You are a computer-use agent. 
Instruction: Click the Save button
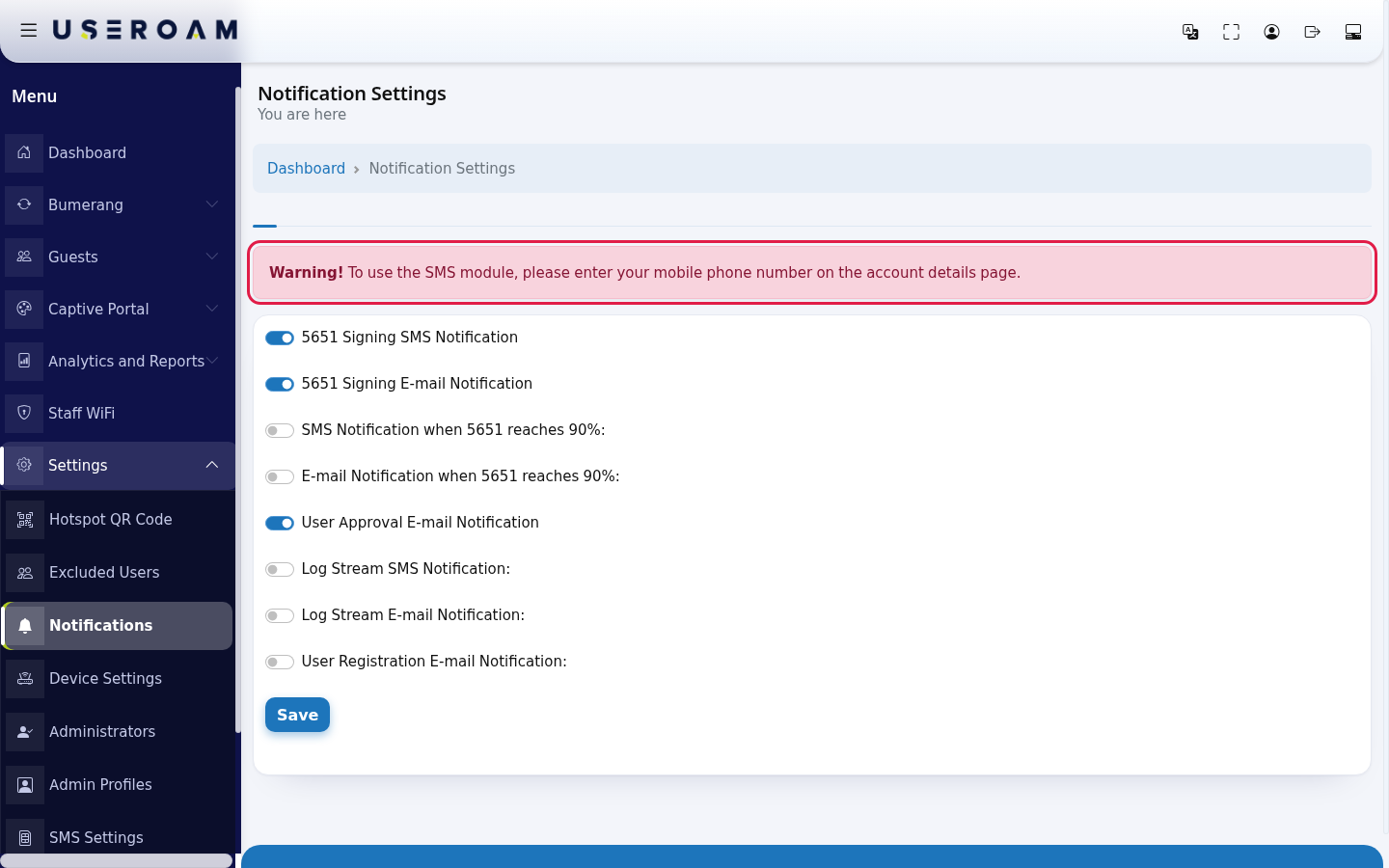[x=297, y=715]
